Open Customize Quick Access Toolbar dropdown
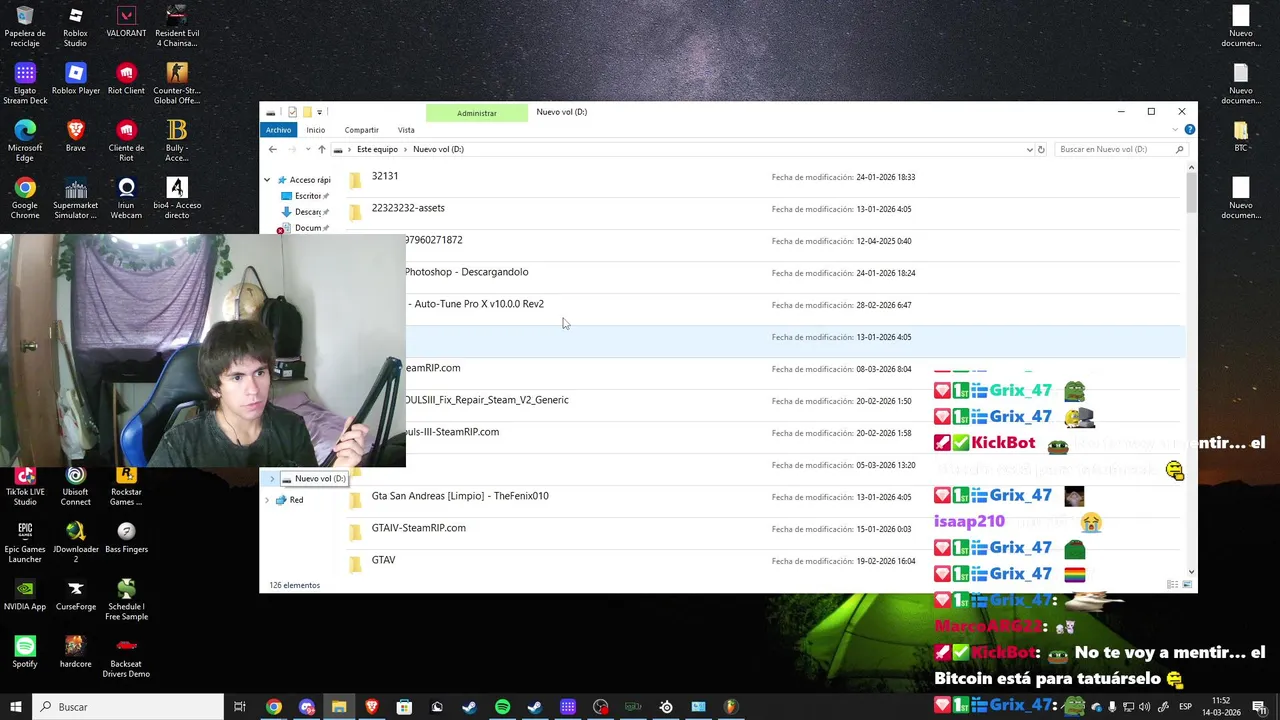Screen dimensions: 1280x720 [319, 112]
